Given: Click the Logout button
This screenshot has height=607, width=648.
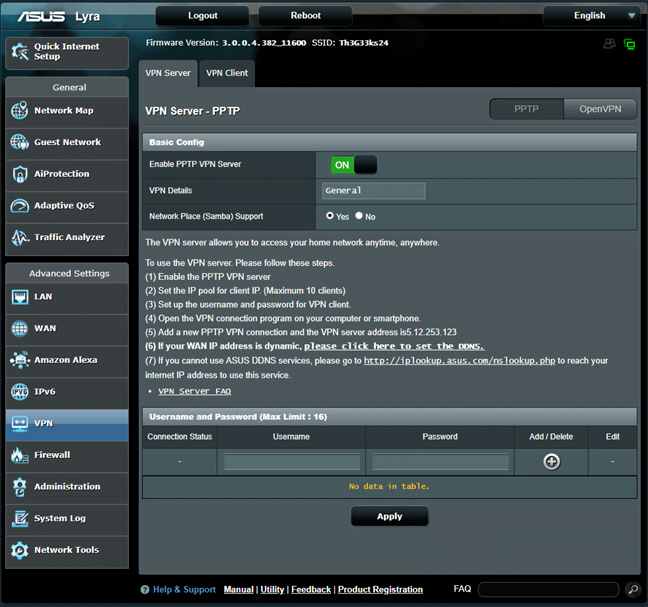Looking at the screenshot, I should click(x=202, y=16).
